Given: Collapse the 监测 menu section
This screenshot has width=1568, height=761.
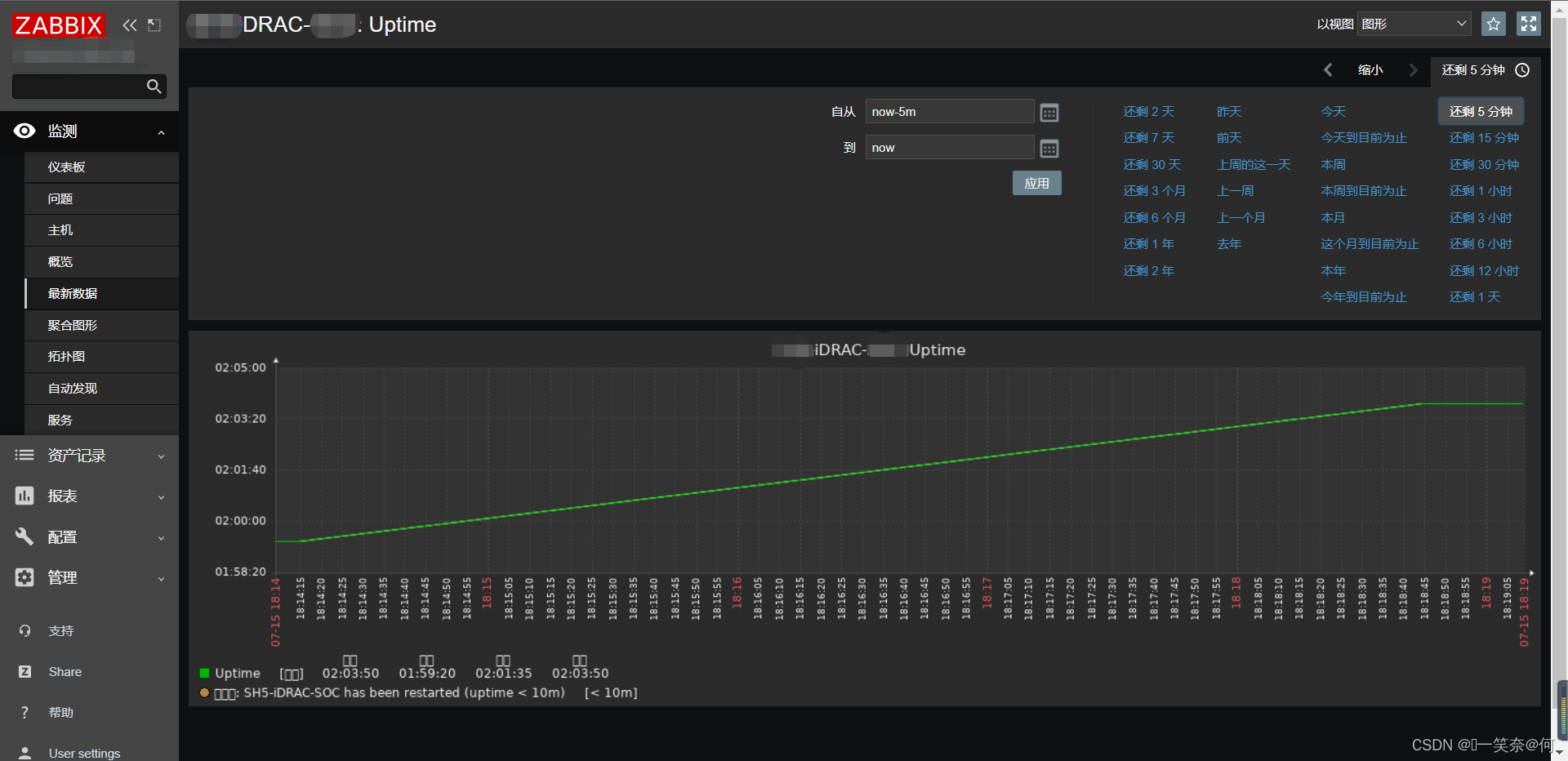Looking at the screenshot, I should click(161, 132).
